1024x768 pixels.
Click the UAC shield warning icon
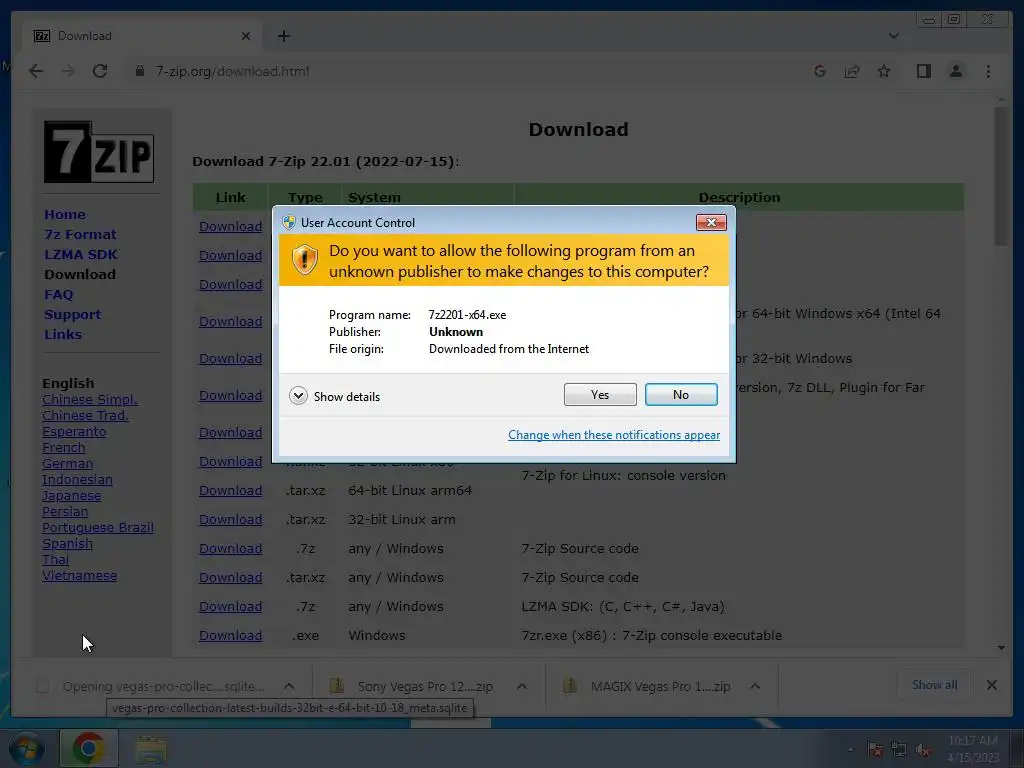(304, 260)
